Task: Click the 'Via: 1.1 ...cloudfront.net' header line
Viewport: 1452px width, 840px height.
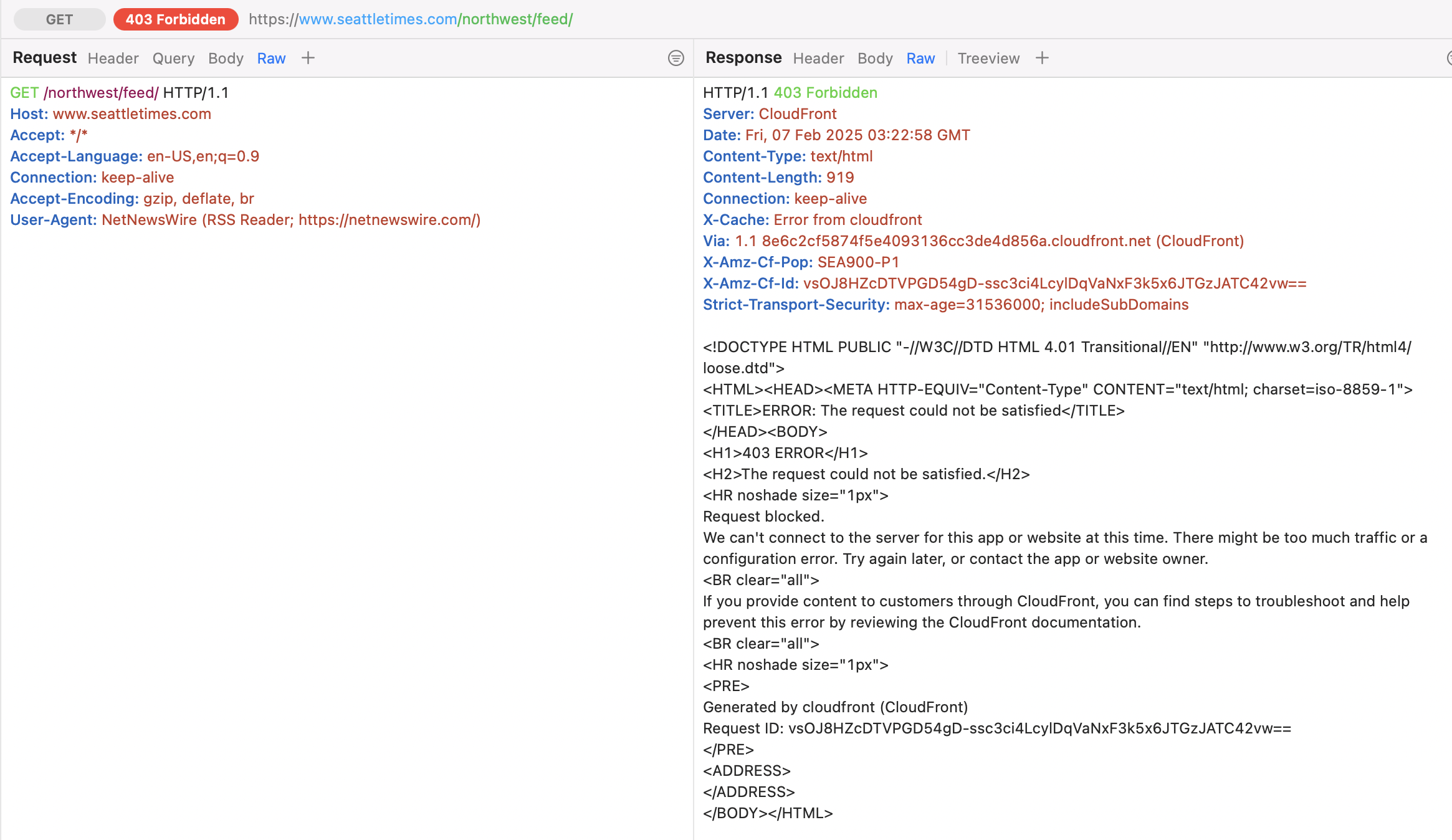Action: click(x=973, y=241)
